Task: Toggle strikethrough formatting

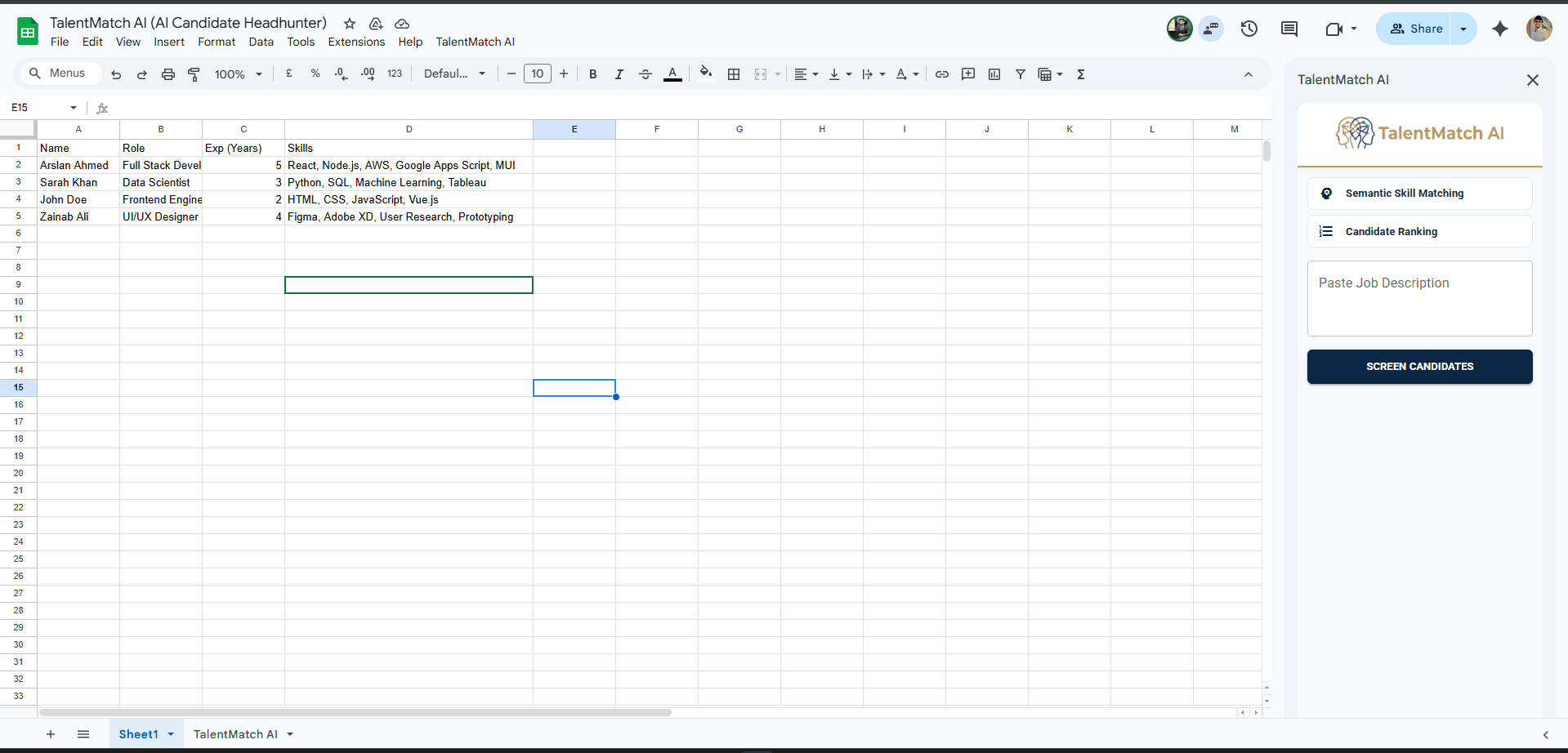Action: coord(646,74)
